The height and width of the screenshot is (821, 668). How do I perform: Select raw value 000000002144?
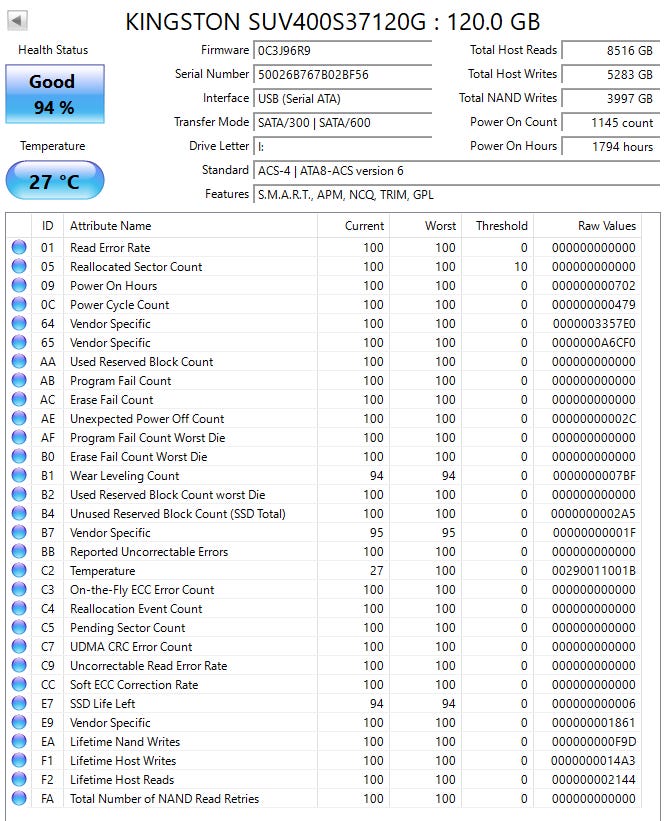click(594, 780)
